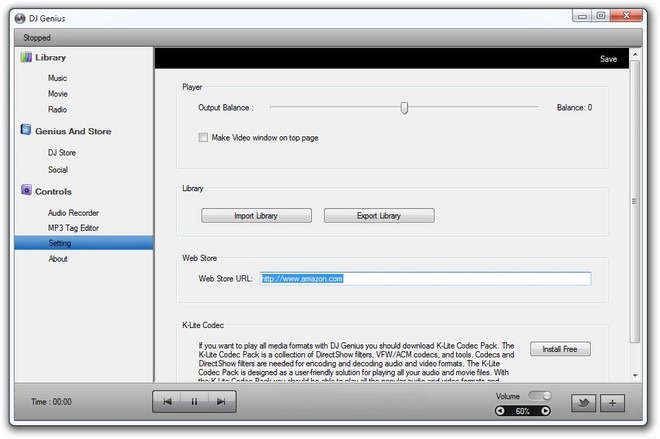Click the plus button at bottom right
This screenshot has width=660, height=439.
(x=612, y=403)
